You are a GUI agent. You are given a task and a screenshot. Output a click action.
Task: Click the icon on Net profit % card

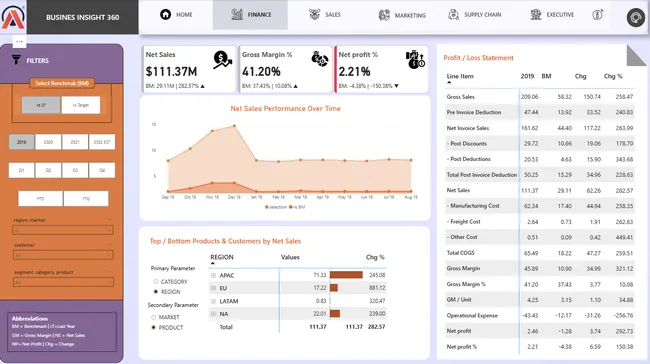click(x=415, y=59)
